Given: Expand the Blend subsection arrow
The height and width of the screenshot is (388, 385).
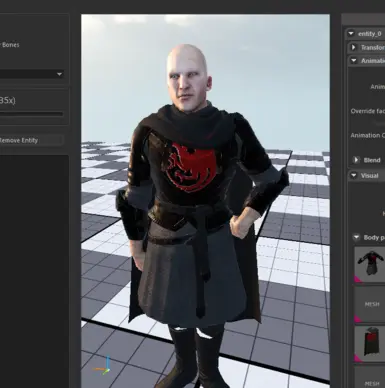Looking at the screenshot, I should click(x=356, y=160).
